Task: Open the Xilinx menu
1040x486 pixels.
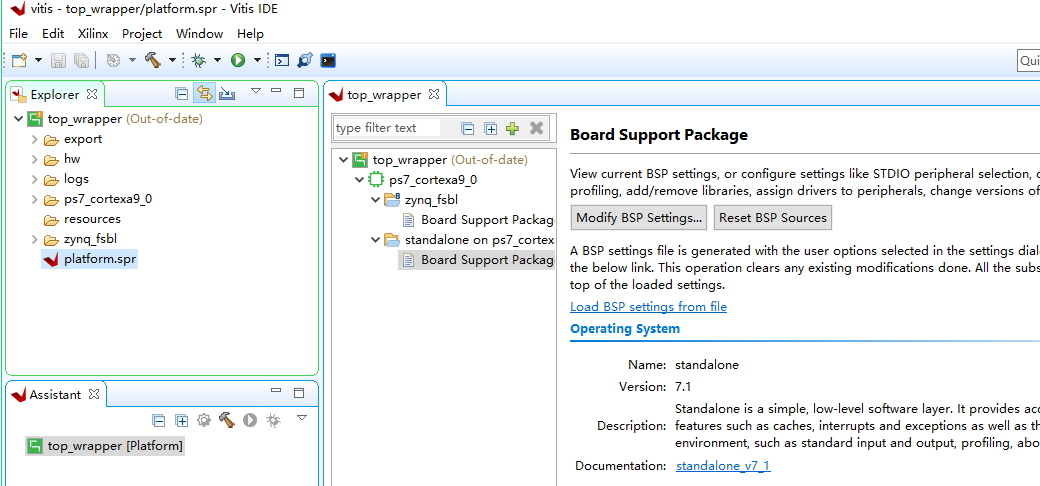Action: 93,34
